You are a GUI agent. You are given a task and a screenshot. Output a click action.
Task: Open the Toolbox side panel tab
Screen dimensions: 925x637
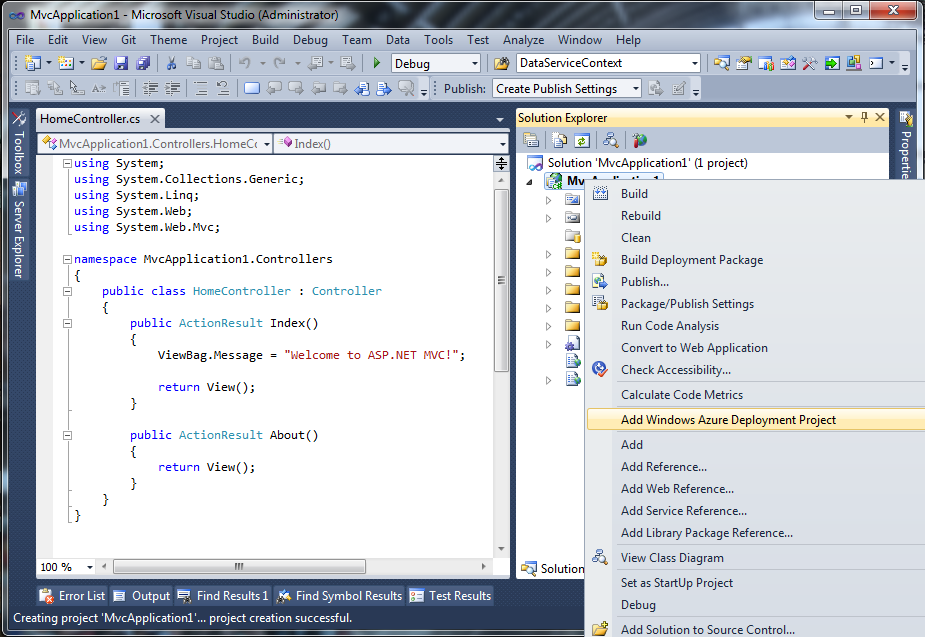point(18,143)
